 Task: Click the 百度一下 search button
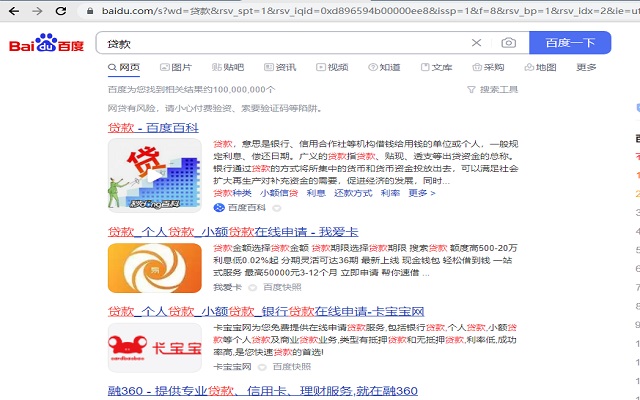[x=570, y=42]
